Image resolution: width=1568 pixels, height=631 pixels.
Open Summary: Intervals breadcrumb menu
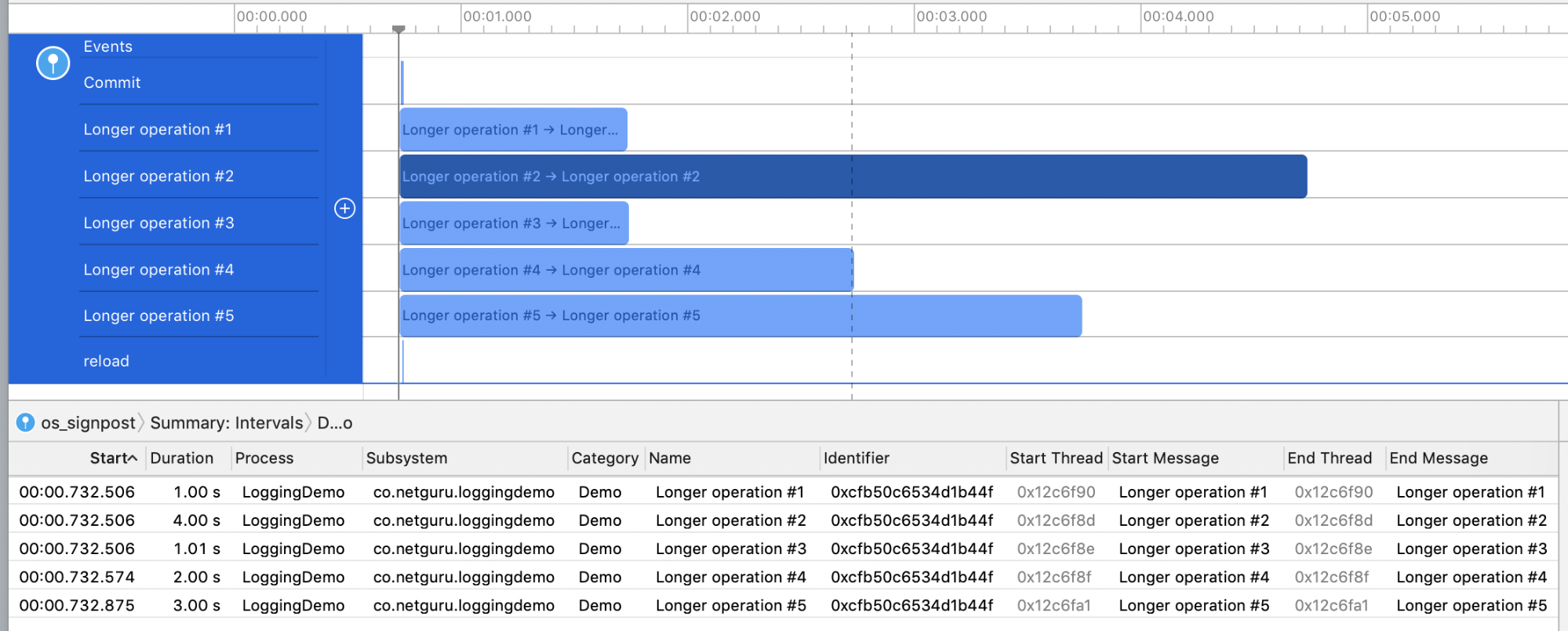click(226, 423)
